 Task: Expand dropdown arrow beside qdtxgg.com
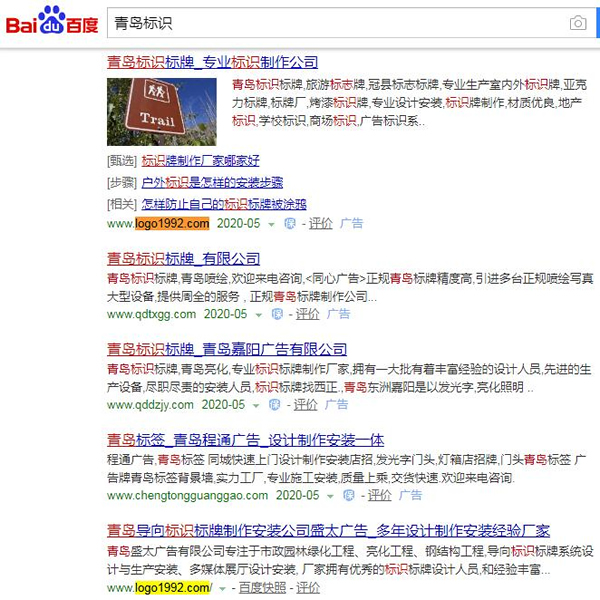(259, 315)
